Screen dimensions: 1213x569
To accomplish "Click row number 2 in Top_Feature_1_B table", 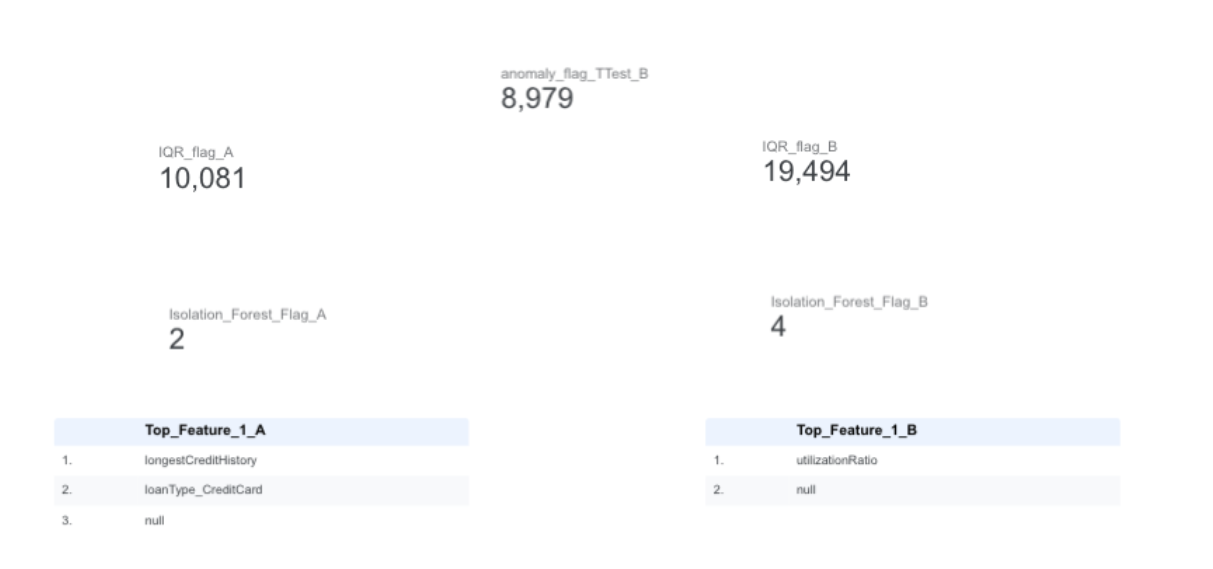I will (717, 490).
